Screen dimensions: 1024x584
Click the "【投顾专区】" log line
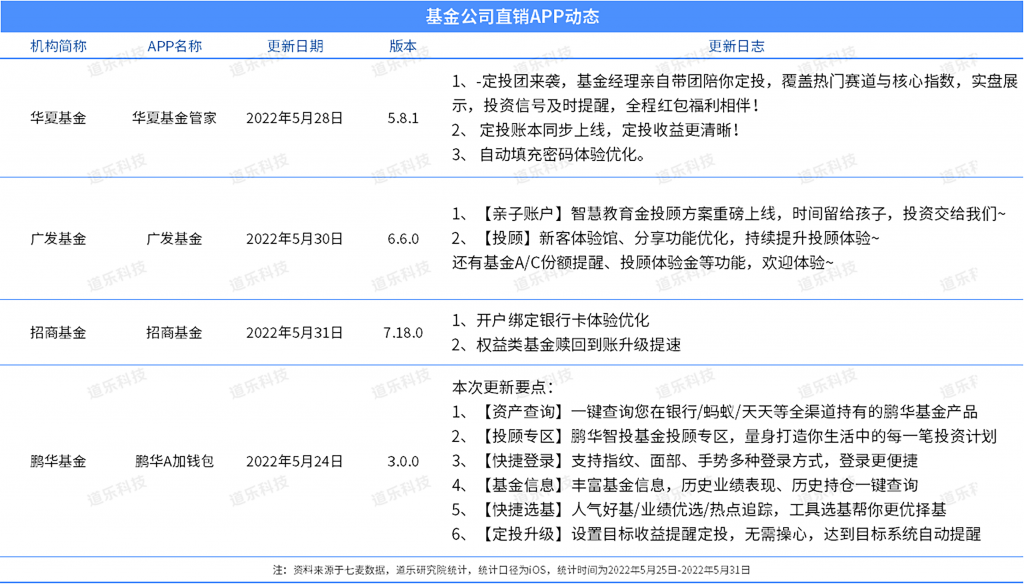point(724,436)
